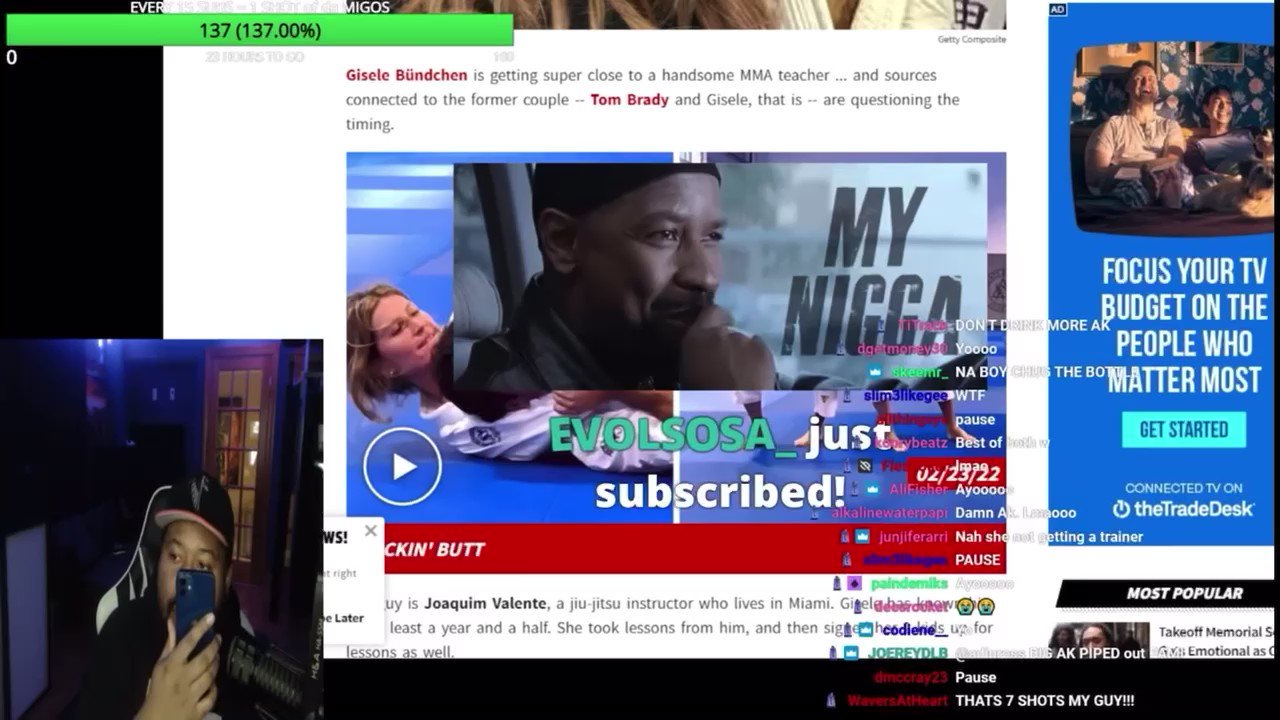Viewport: 1280px width, 720px height.
Task: Click the green 137% goal progress bar
Action: coord(259,31)
